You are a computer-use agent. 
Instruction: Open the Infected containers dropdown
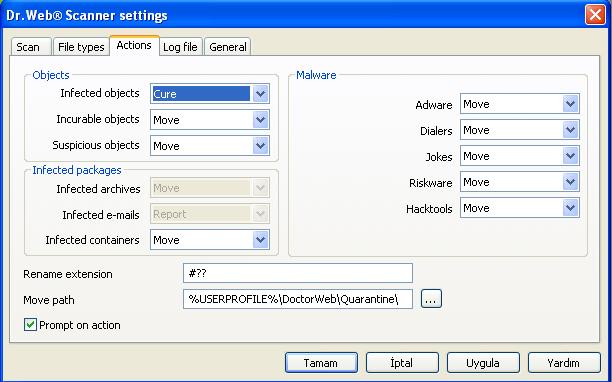(210, 240)
